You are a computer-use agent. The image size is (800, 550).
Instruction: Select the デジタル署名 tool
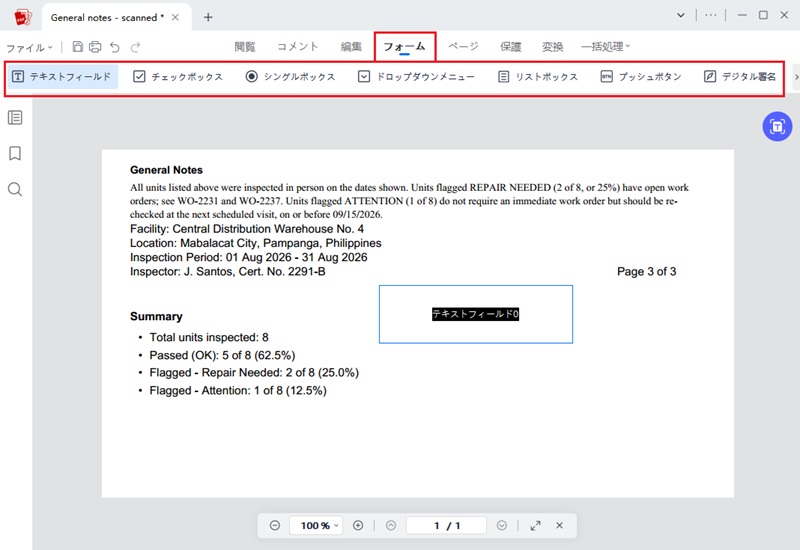(x=740, y=77)
